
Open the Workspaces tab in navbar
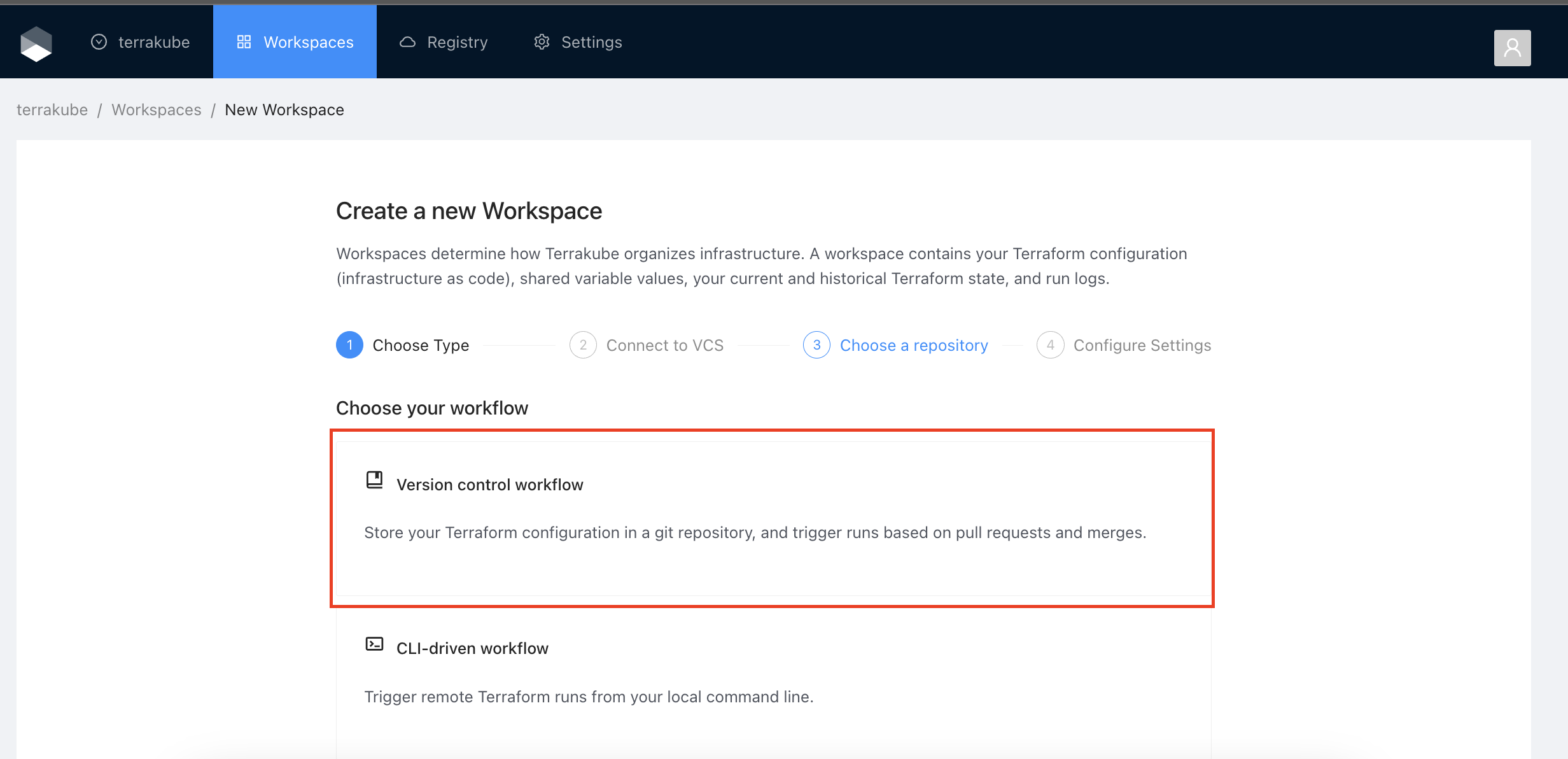click(x=308, y=42)
